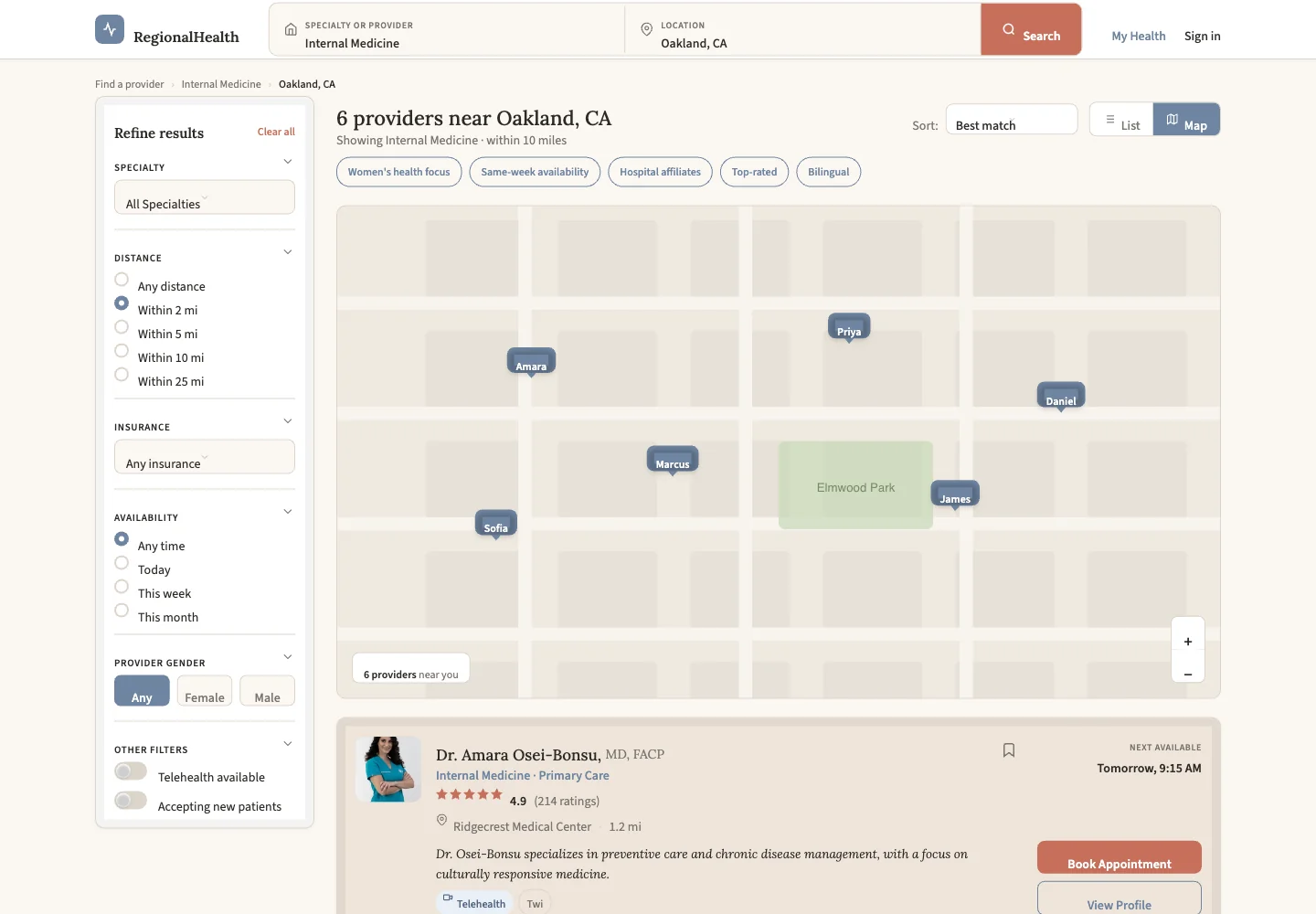
Task: Select the Sofia map pin
Action: pyautogui.click(x=496, y=524)
